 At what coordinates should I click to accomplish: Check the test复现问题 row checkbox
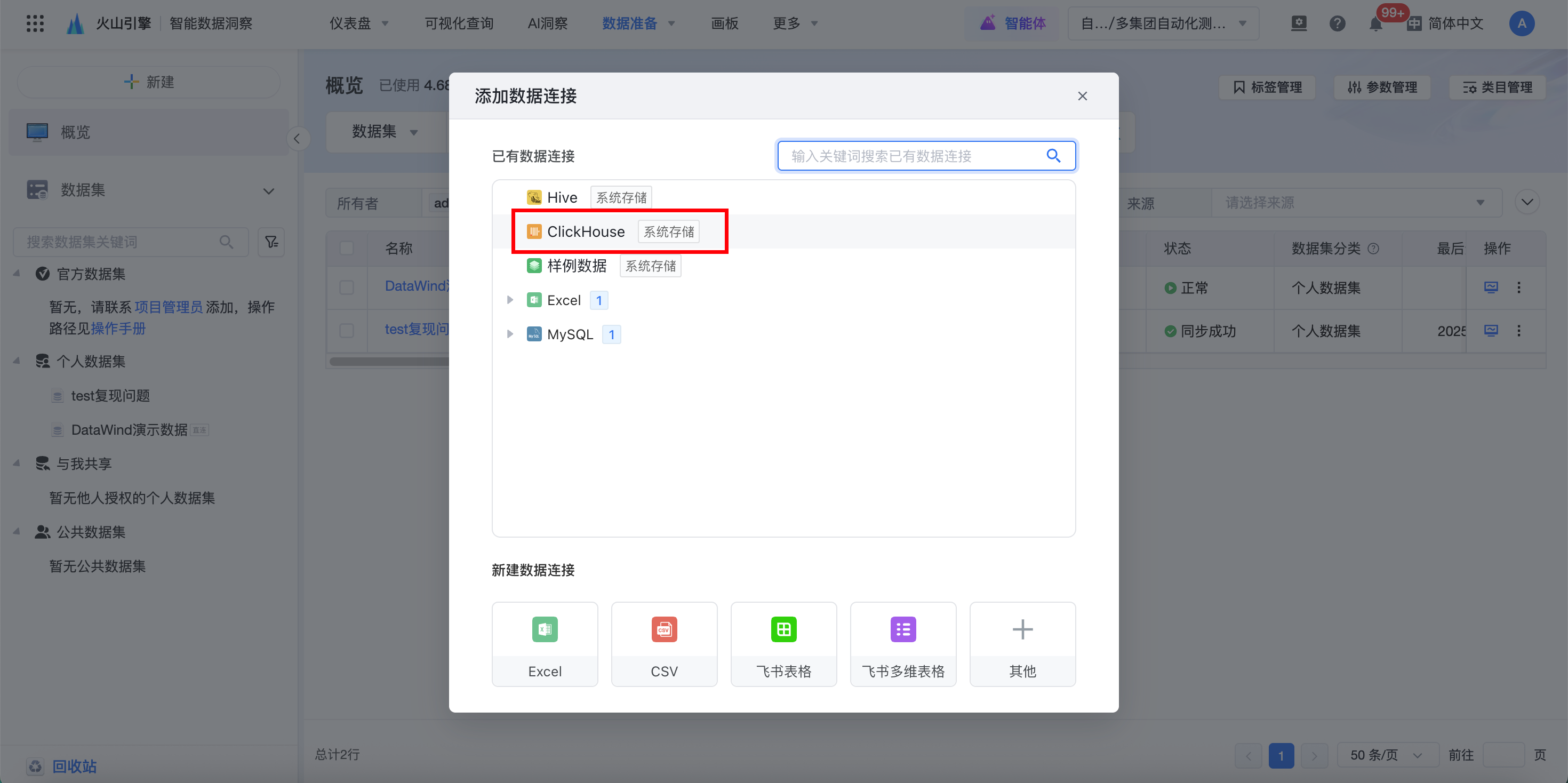[x=346, y=330]
